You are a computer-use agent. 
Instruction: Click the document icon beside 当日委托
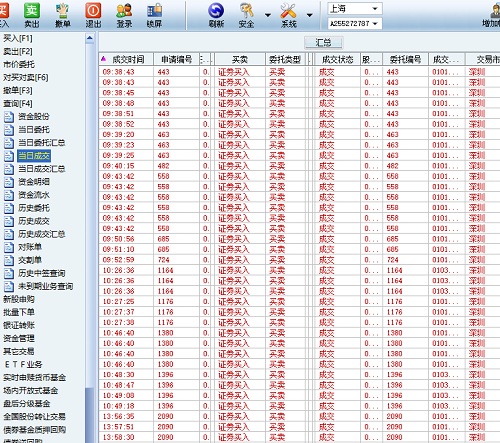[9, 130]
